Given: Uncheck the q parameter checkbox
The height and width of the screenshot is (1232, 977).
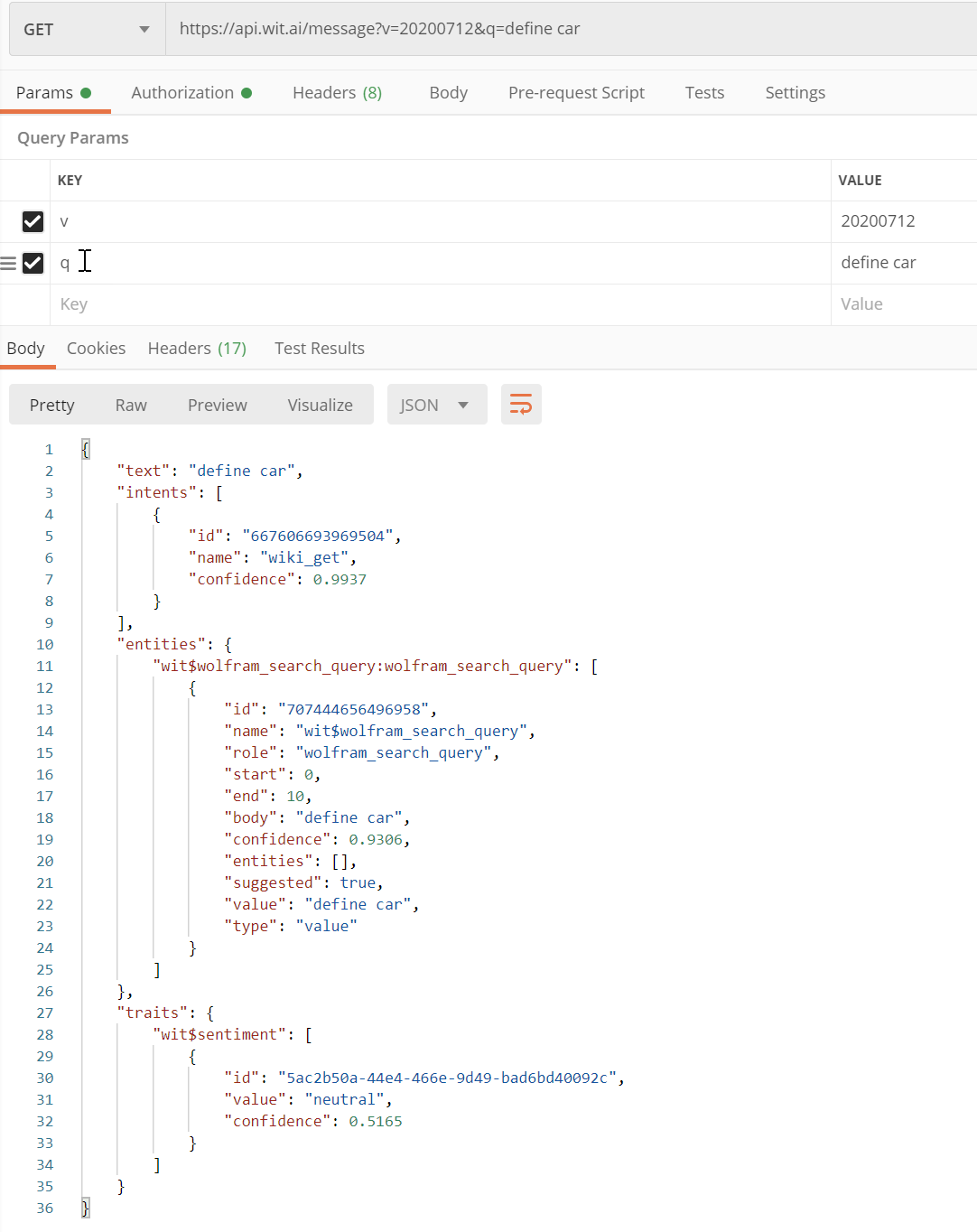Looking at the screenshot, I should (x=33, y=263).
